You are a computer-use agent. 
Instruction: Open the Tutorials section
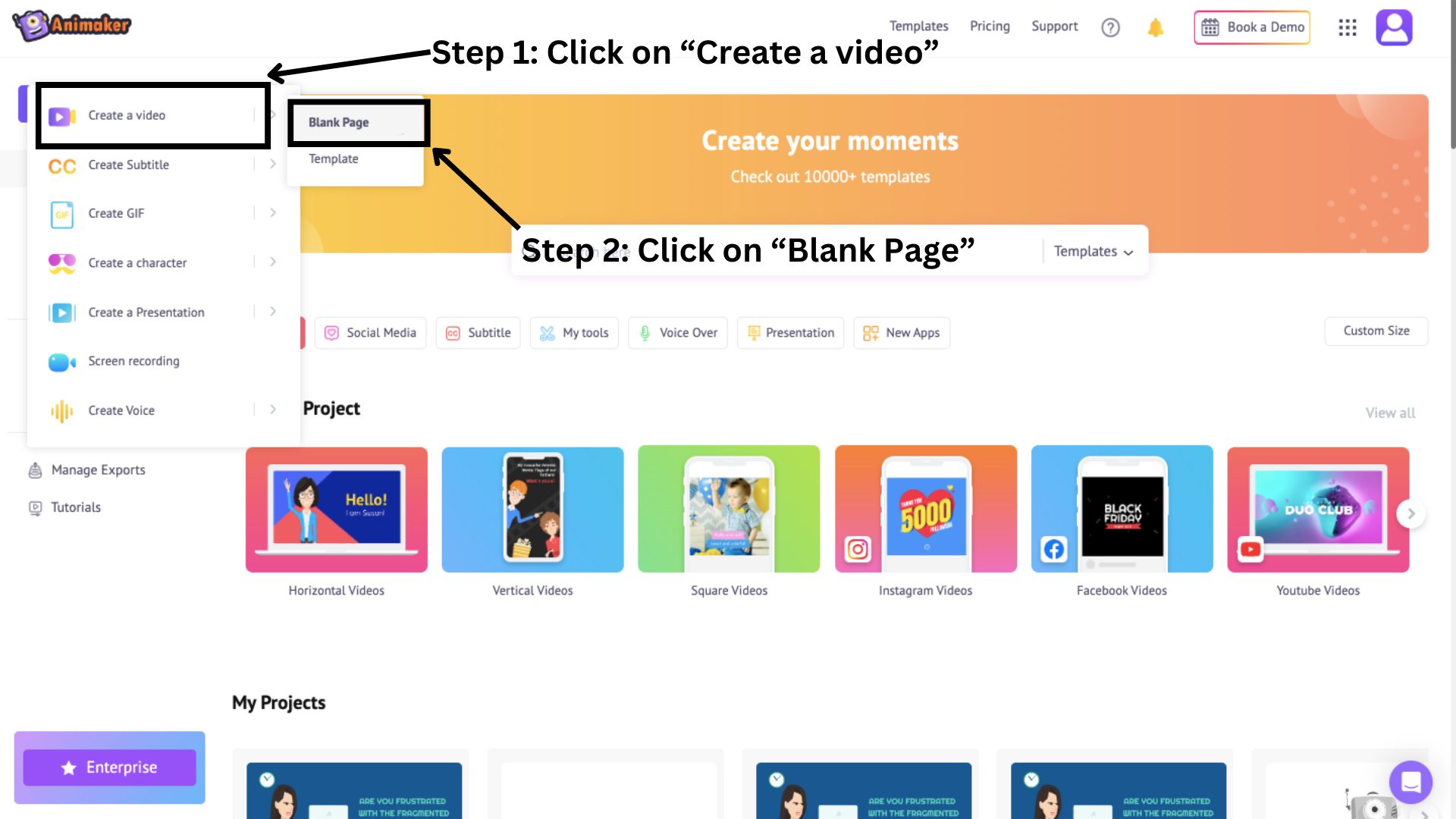click(75, 506)
